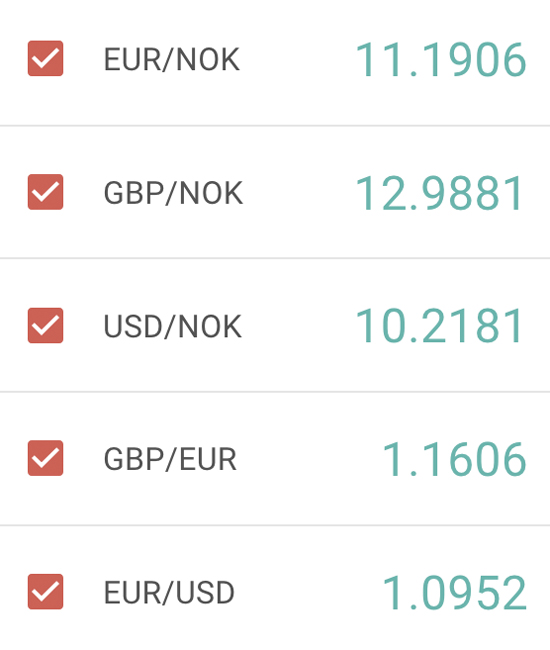This screenshot has height=650, width=550.
Task: Choose the GBP/EUR pair label
Action: [x=170, y=459]
